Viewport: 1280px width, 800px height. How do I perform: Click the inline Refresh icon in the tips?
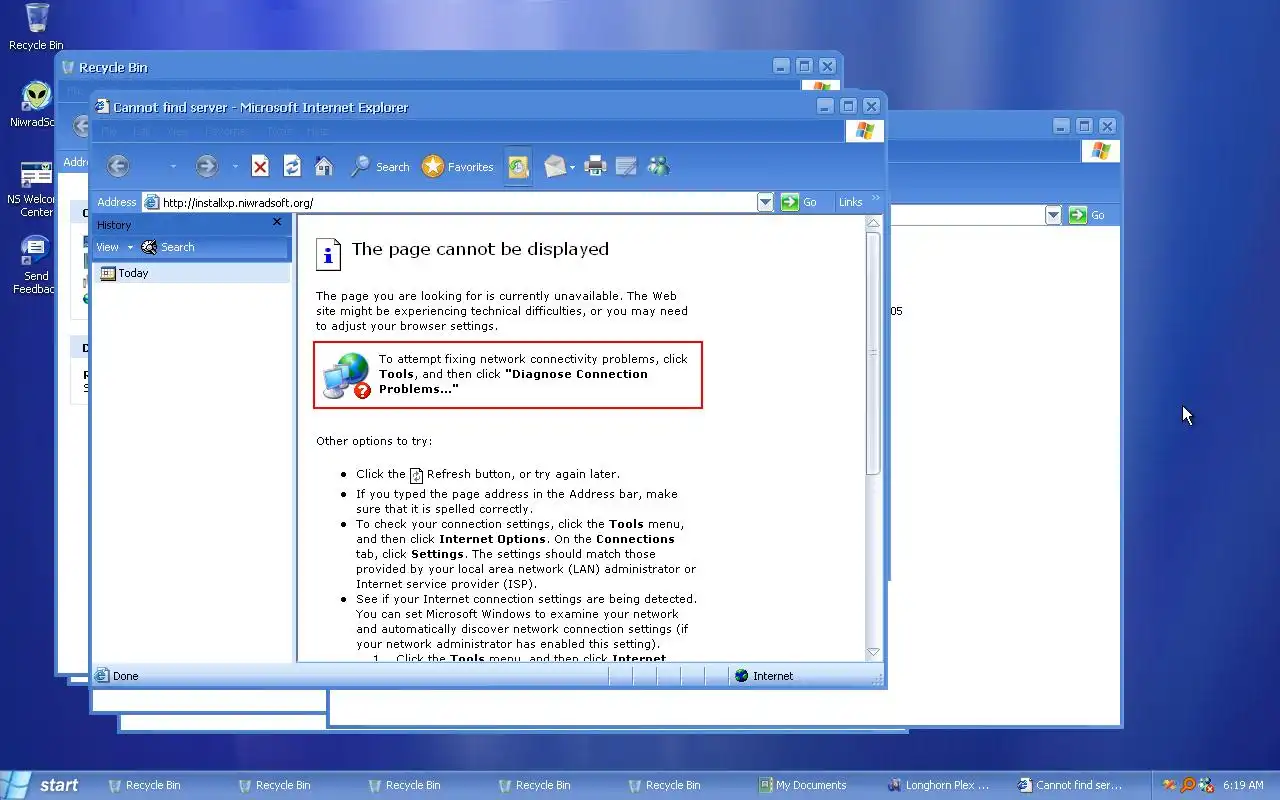417,475
